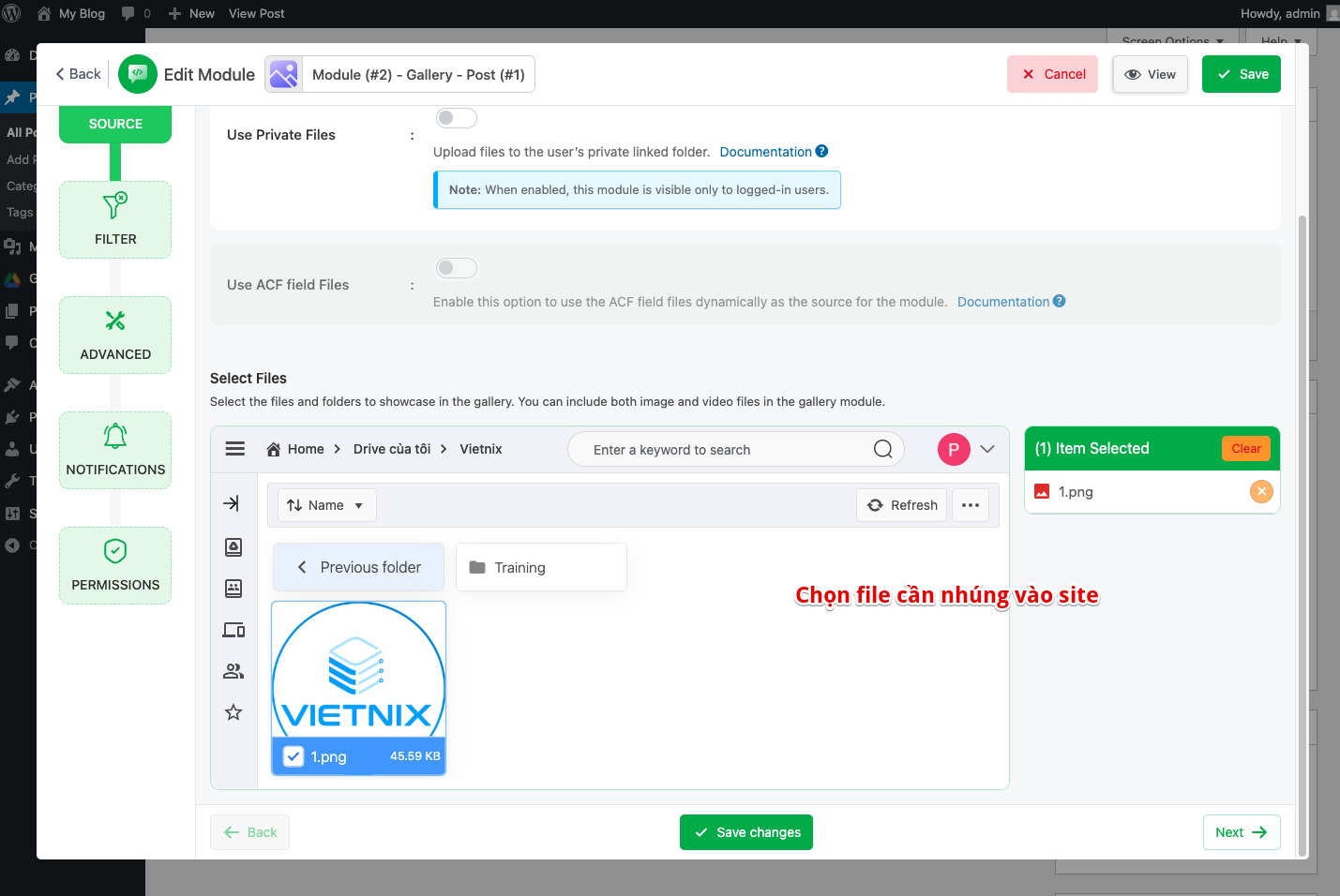Click the search magnifier icon
Screen dimensions: 1340x896
[x=882, y=449]
